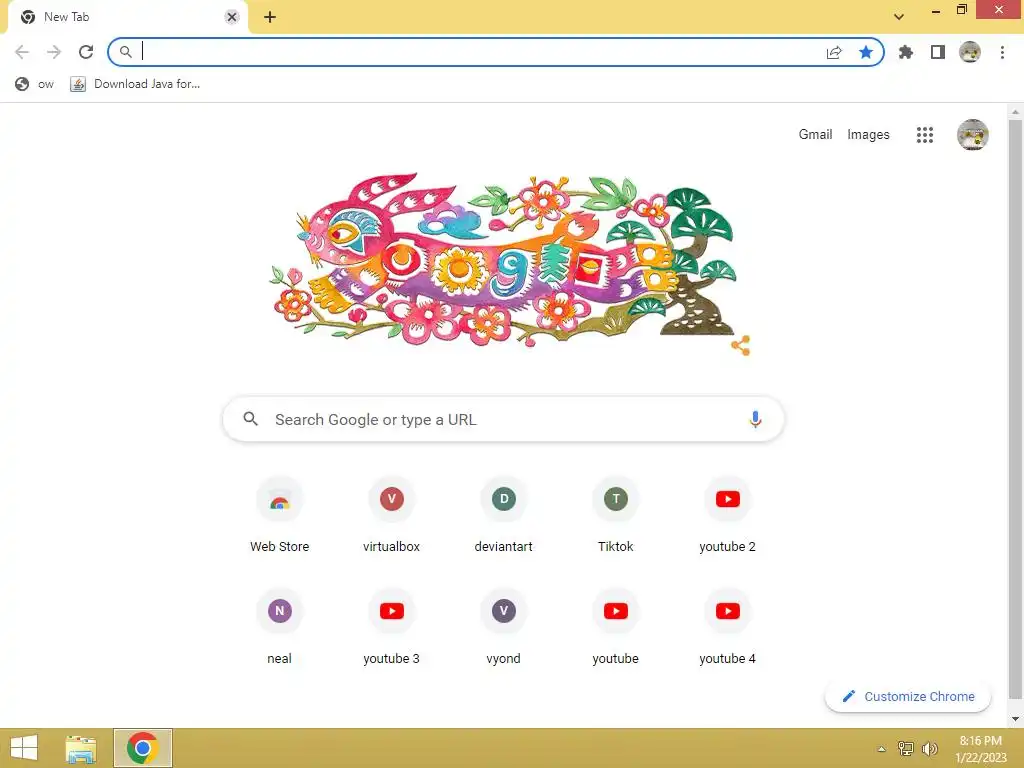The image size is (1024, 768).
Task: Go back using the browser back arrow
Action: click(x=22, y=52)
